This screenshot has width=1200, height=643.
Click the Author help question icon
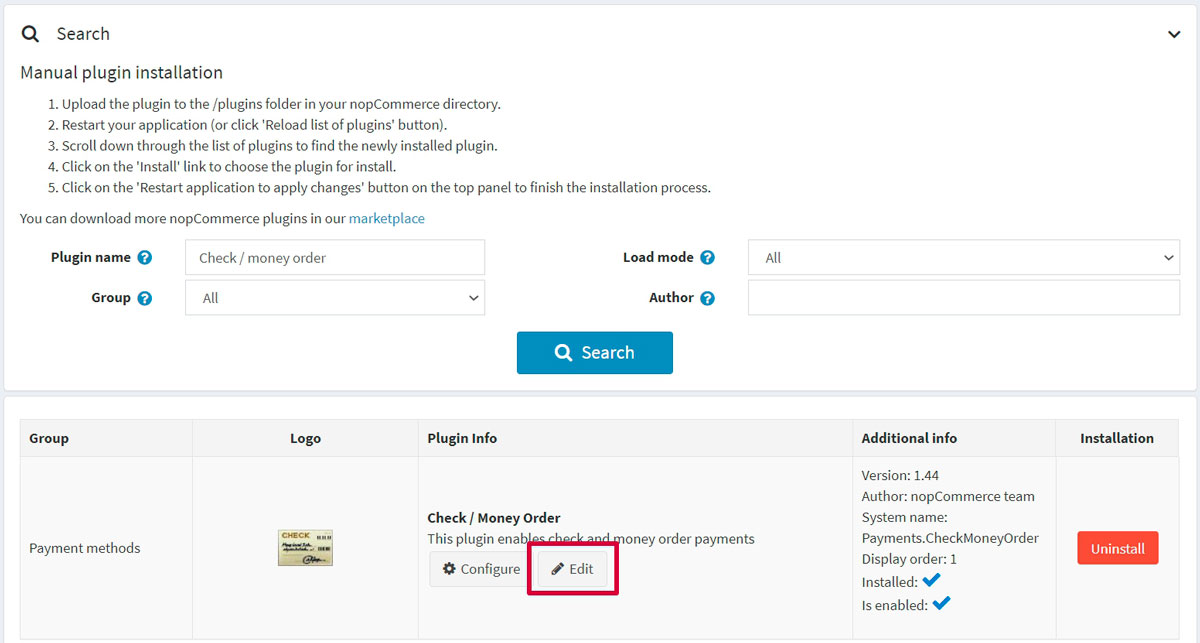pyautogui.click(x=708, y=298)
